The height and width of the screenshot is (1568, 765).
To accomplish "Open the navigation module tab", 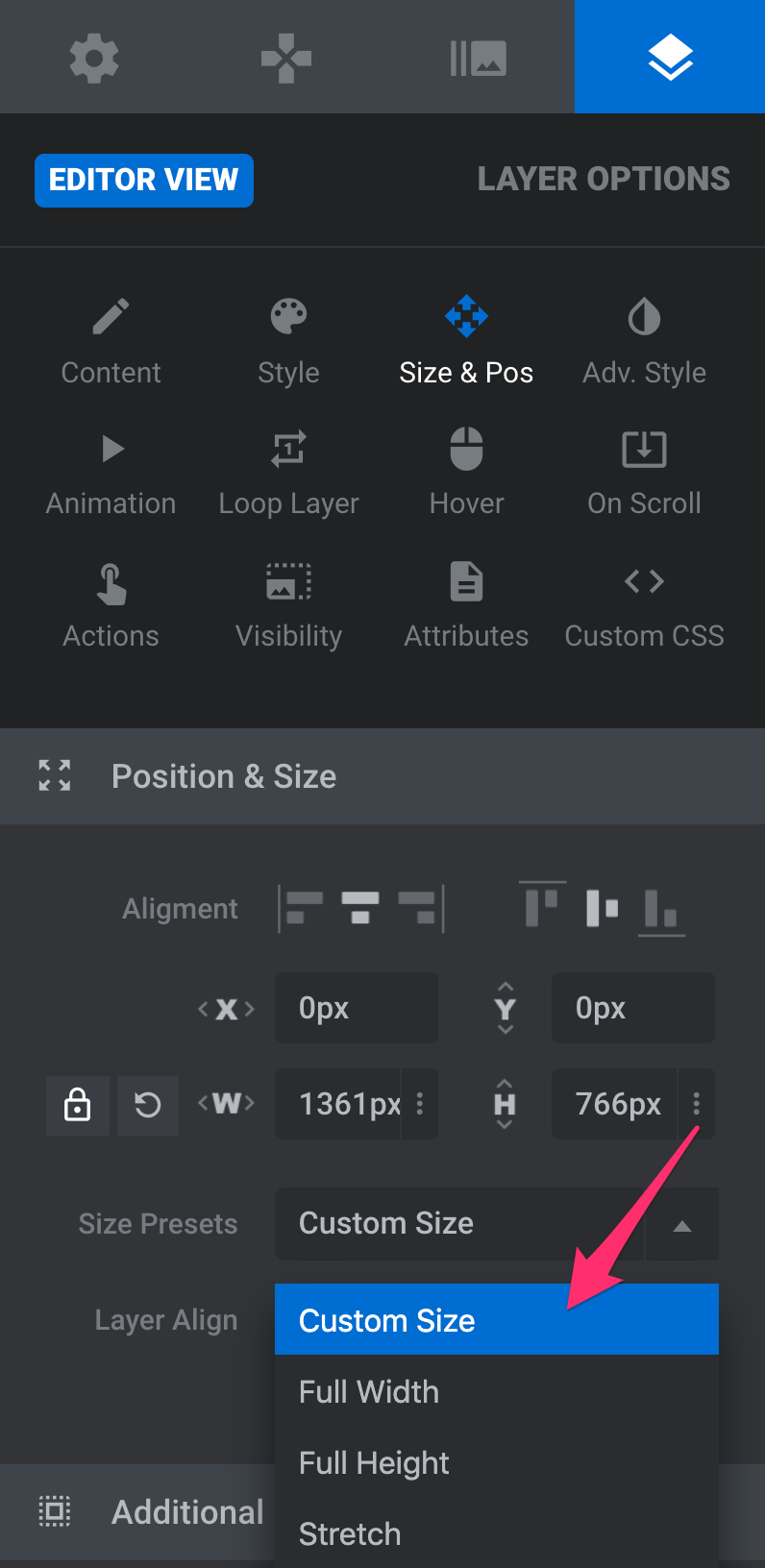I will point(286,58).
